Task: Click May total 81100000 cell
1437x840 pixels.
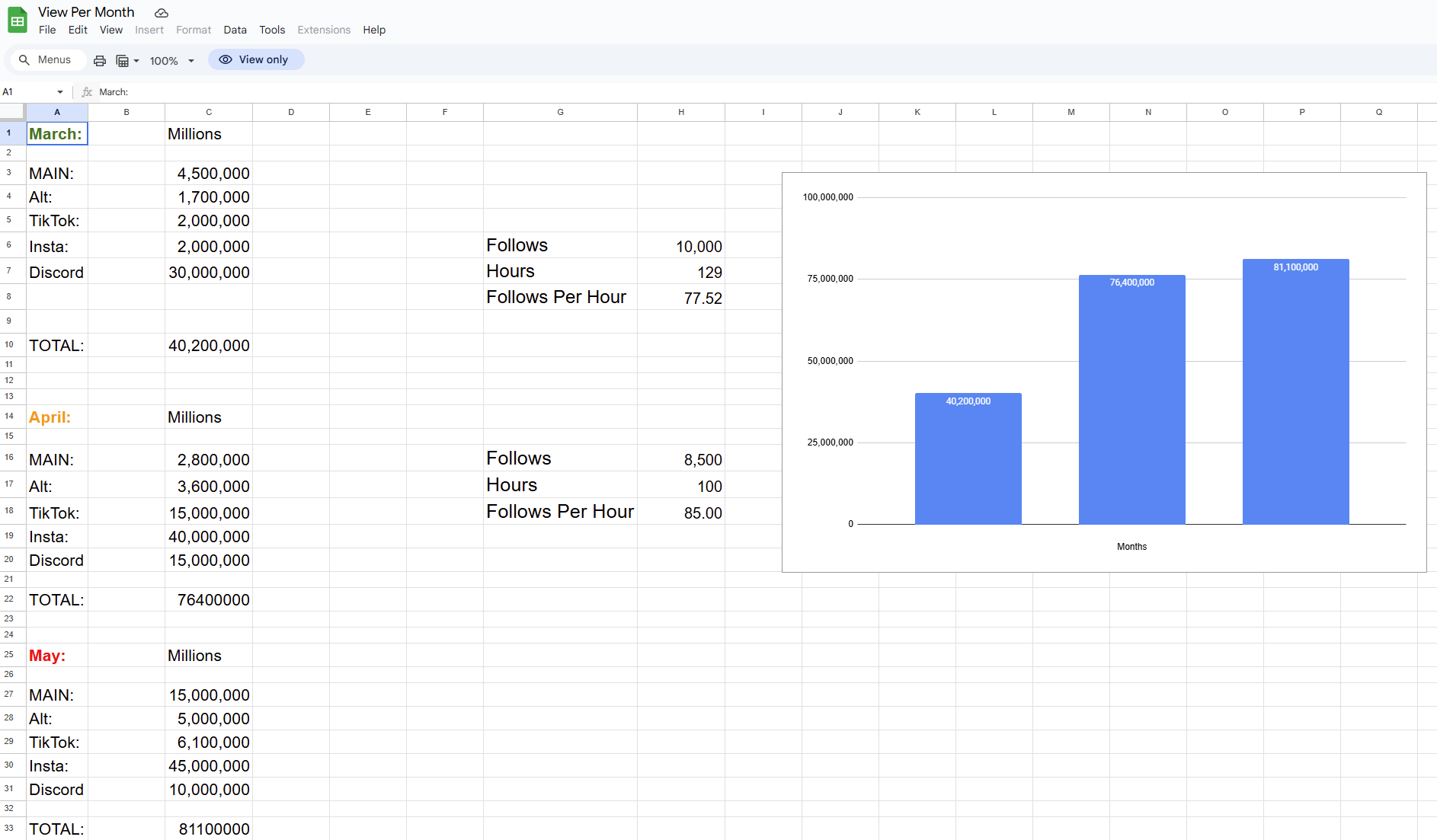Action: coord(209,829)
